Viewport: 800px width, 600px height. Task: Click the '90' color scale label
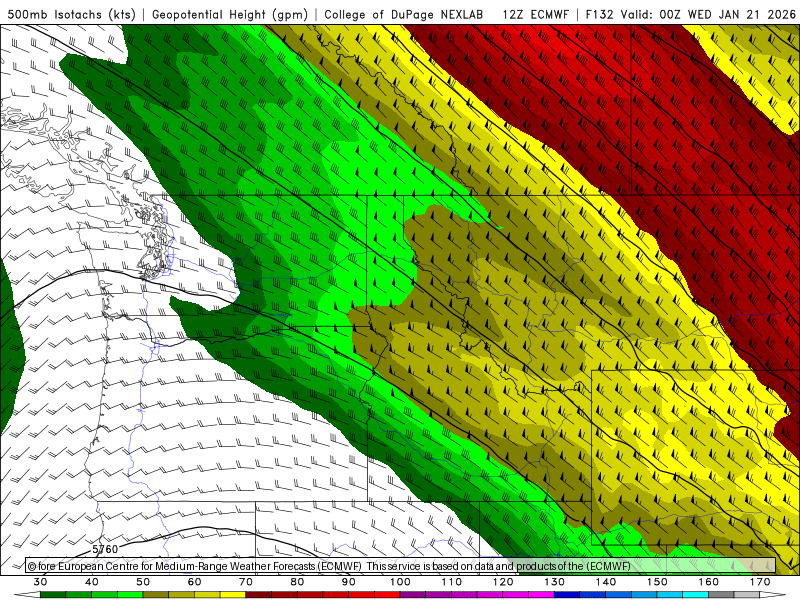coord(349,582)
